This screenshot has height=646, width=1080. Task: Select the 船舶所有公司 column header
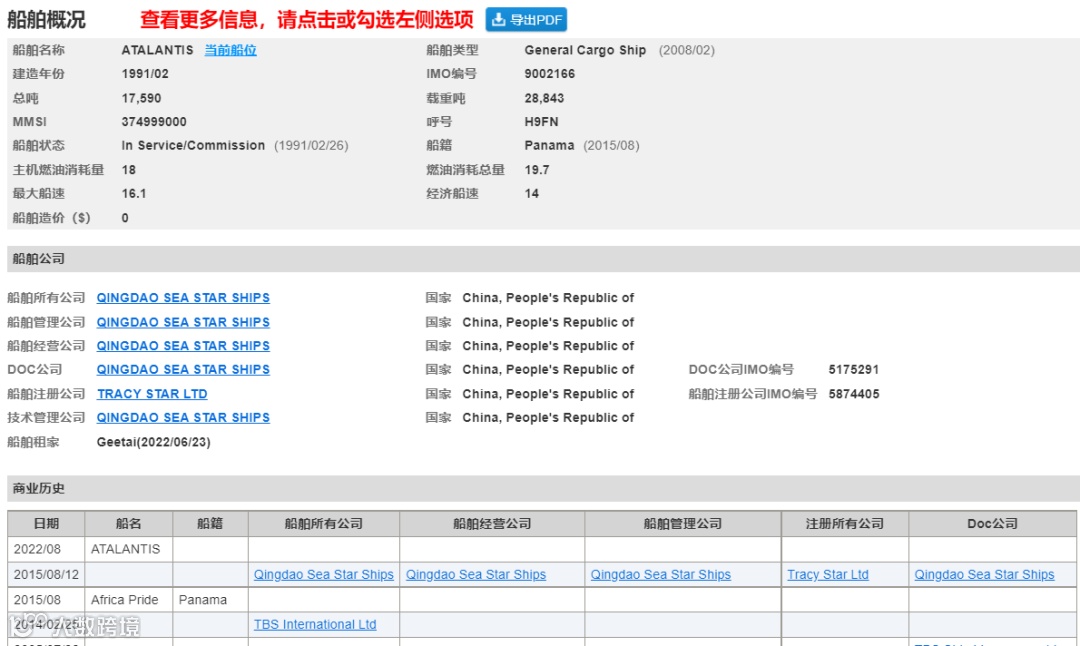point(324,523)
